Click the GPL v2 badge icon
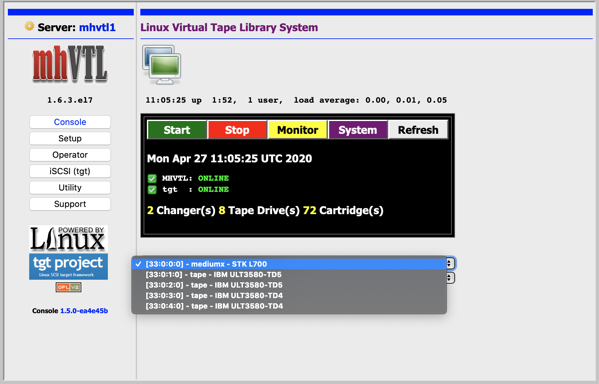 [x=68, y=287]
